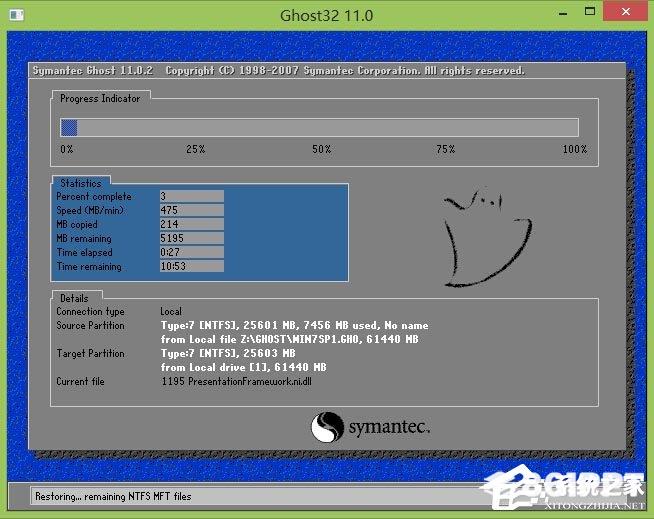Click the 50% progress marker label

322,149
